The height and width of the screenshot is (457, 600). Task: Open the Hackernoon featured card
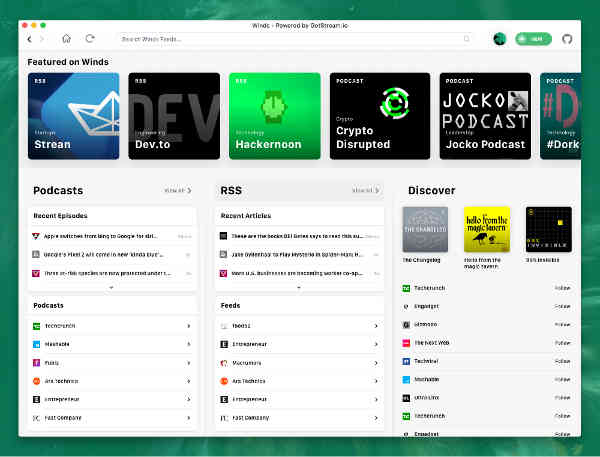(x=275, y=116)
